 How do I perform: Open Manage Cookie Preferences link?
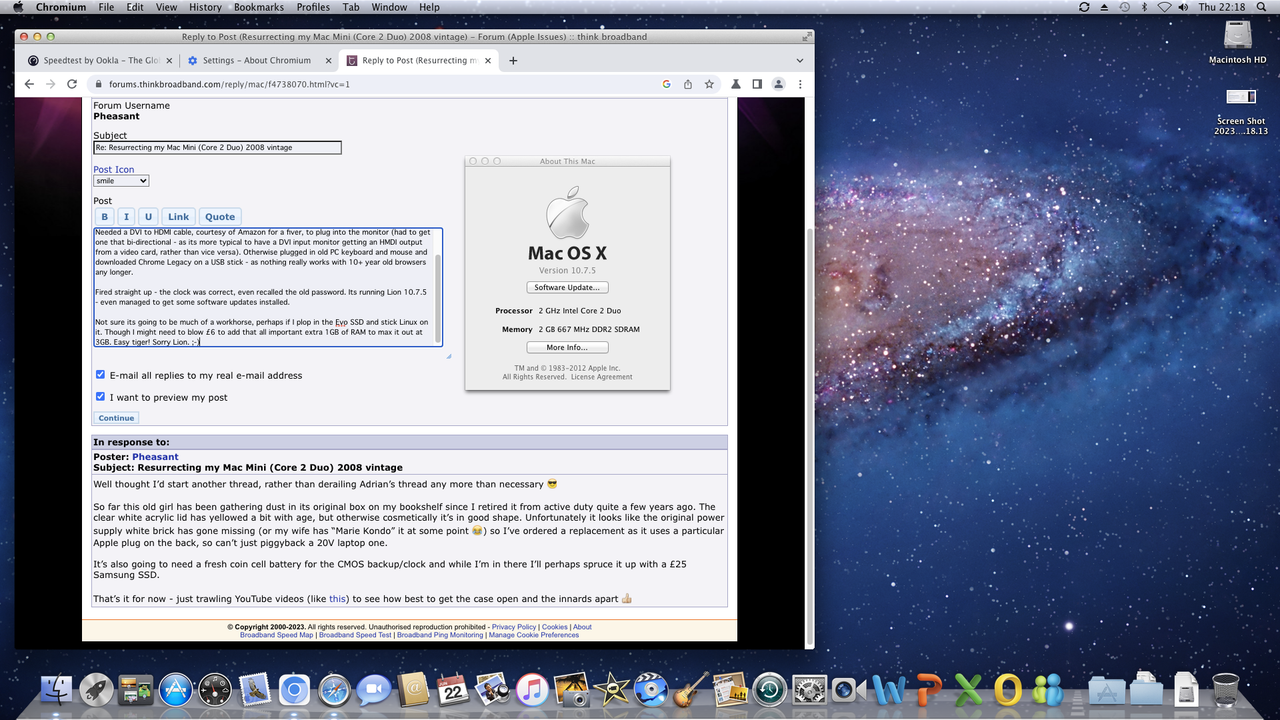pyautogui.click(x=534, y=635)
